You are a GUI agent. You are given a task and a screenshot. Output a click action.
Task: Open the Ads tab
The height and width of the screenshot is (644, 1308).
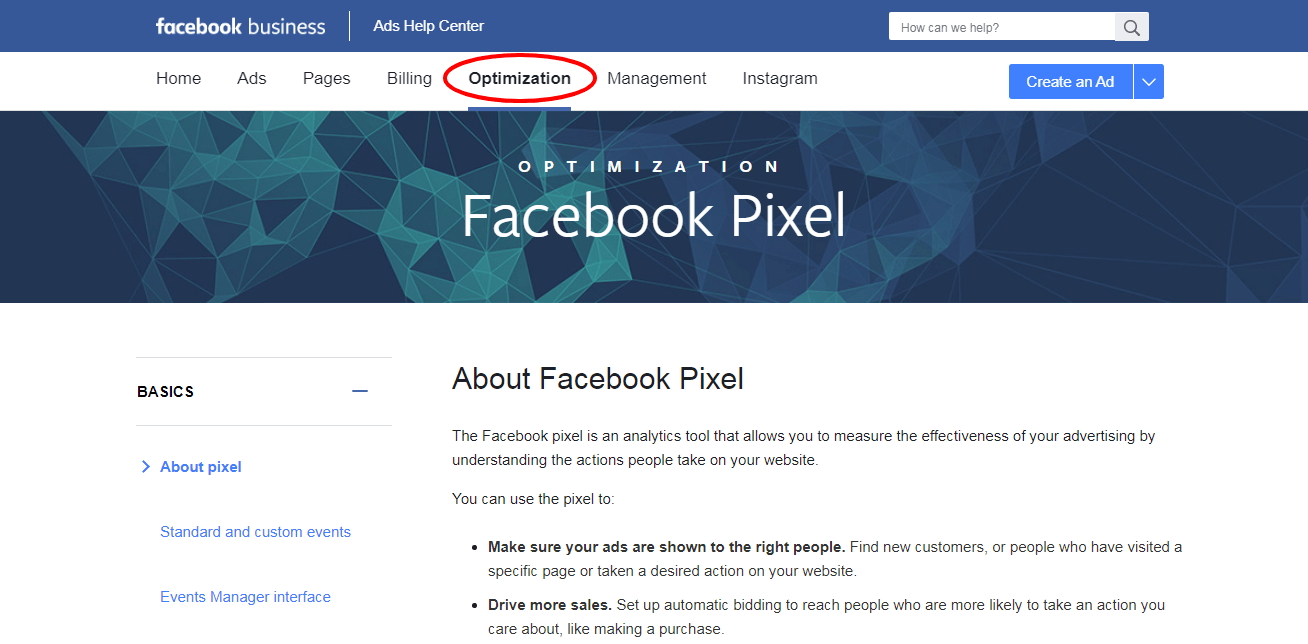click(x=252, y=78)
